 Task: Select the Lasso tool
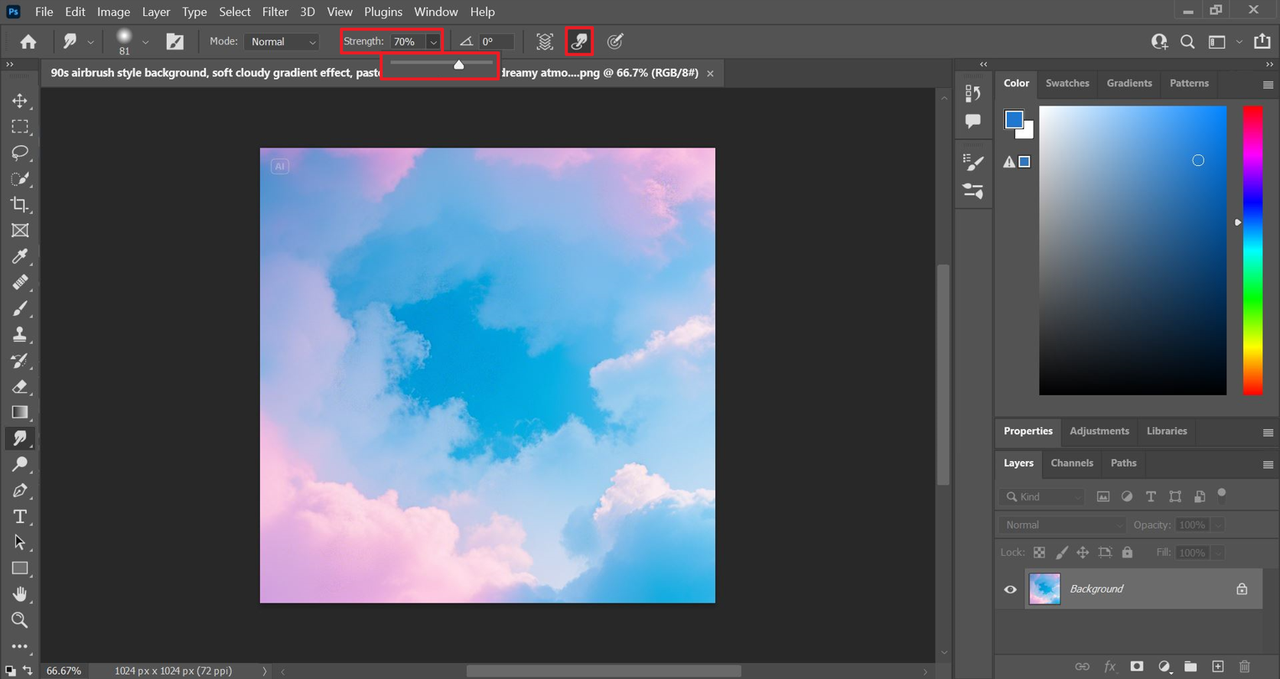19,153
